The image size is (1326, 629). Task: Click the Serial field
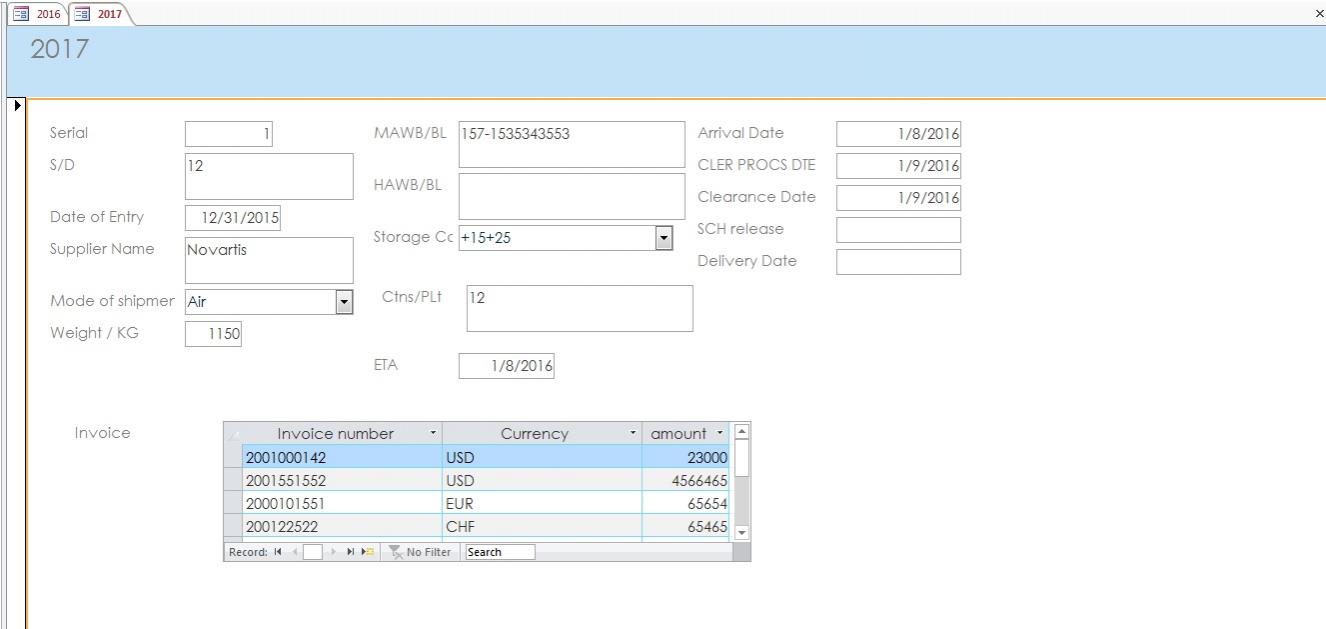point(229,134)
